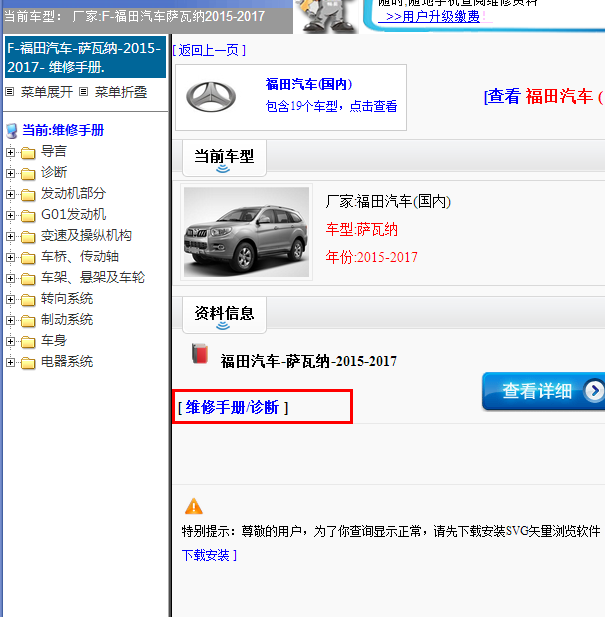Expand the 车桥、传动轴 tree node
Image resolution: width=605 pixels, height=617 pixels.
[x=10, y=258]
